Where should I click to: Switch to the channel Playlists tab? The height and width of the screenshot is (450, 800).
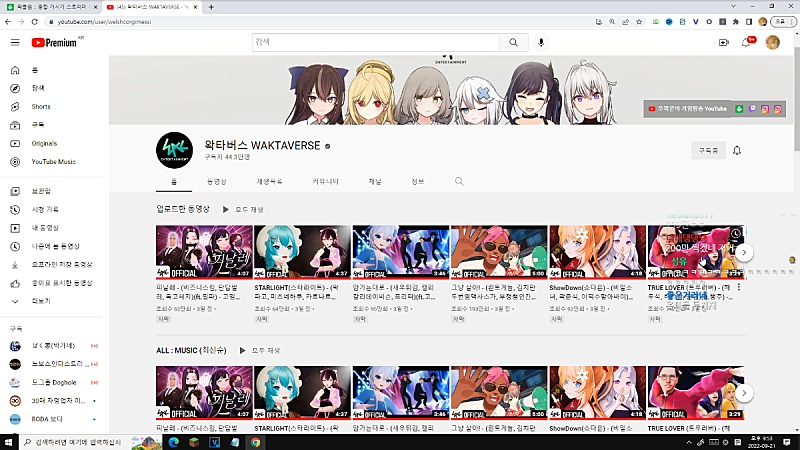click(x=269, y=182)
